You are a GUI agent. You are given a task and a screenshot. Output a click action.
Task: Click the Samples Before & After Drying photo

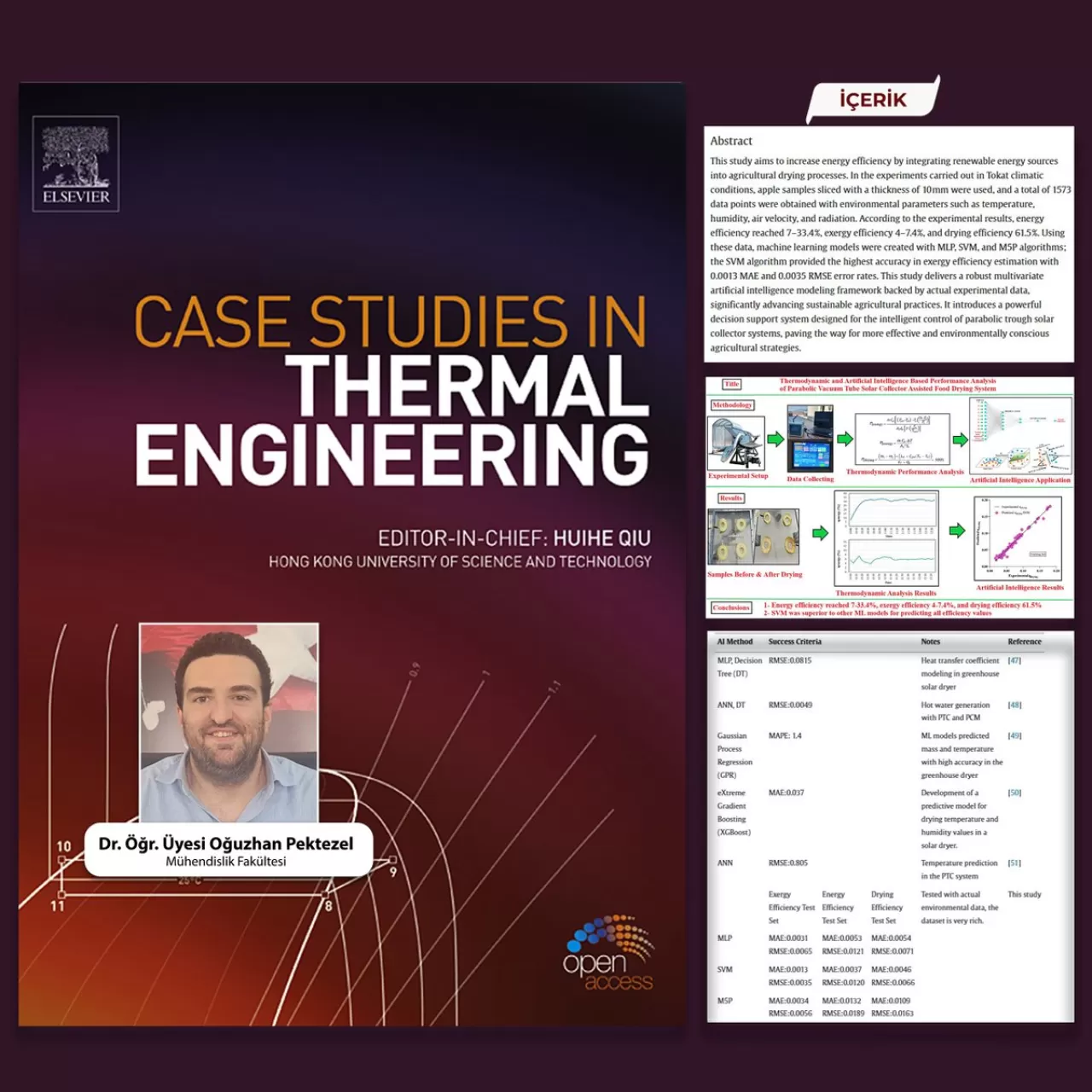click(x=753, y=537)
